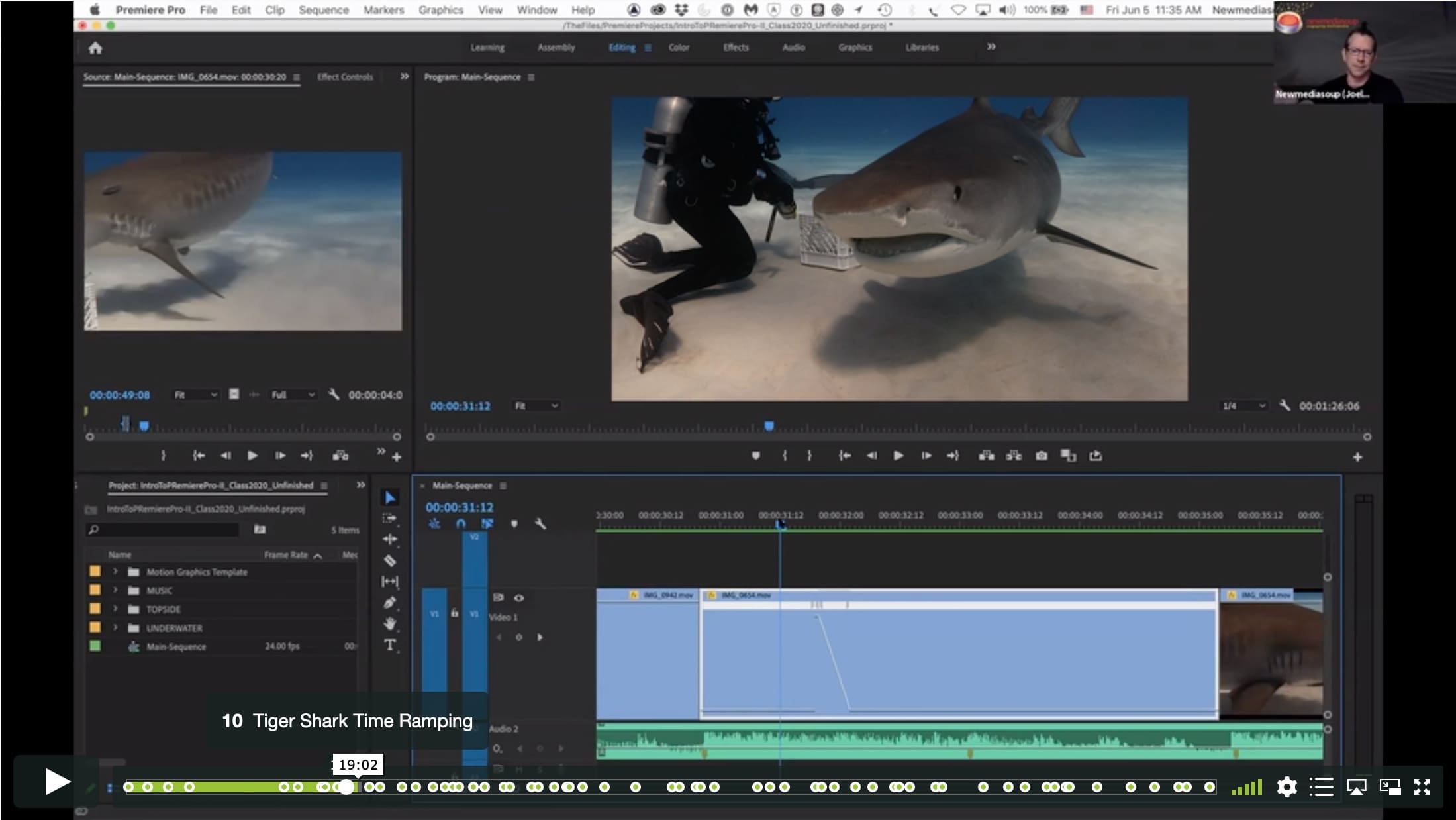The image size is (1456, 820).
Task: Toggle timeline snap magnet button
Action: pyautogui.click(x=461, y=524)
